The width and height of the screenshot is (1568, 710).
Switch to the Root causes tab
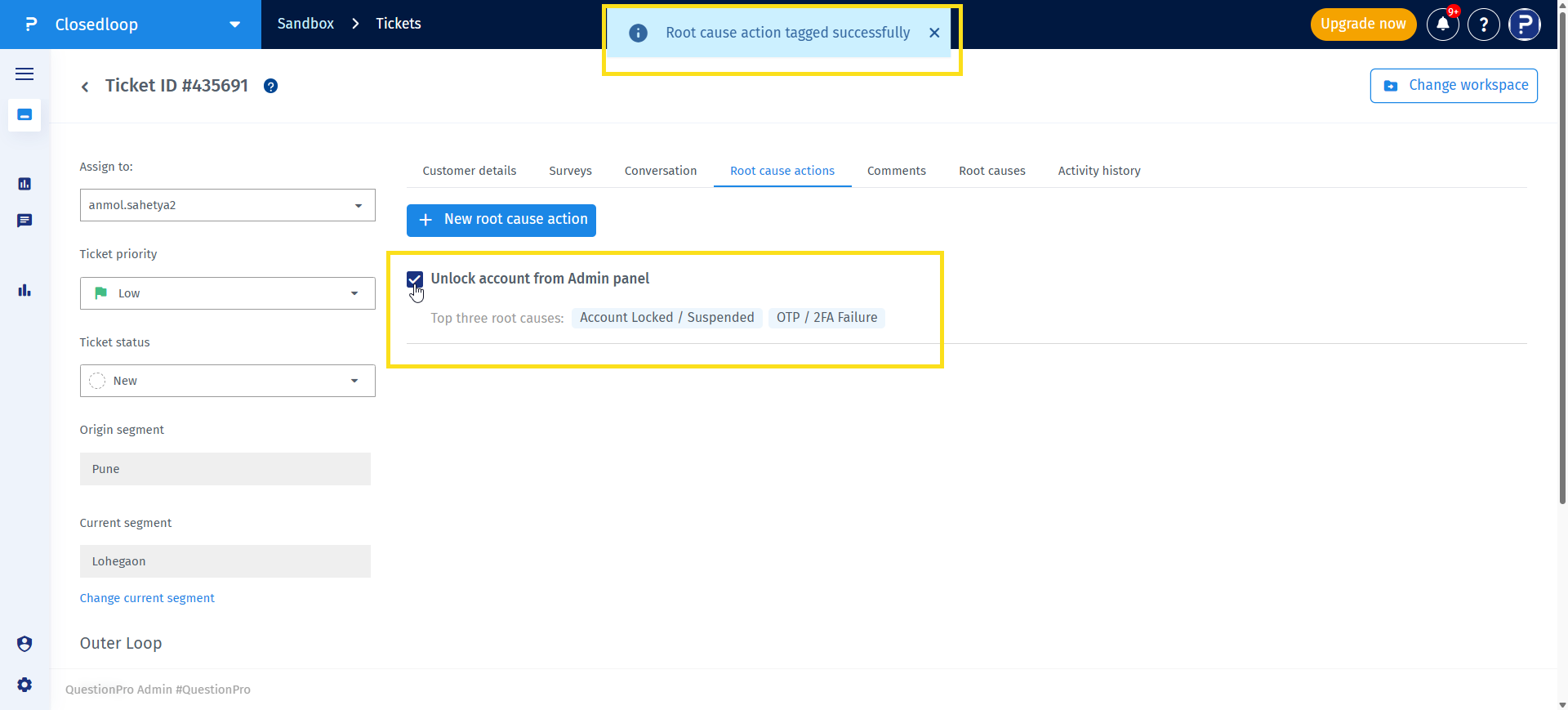point(992,171)
